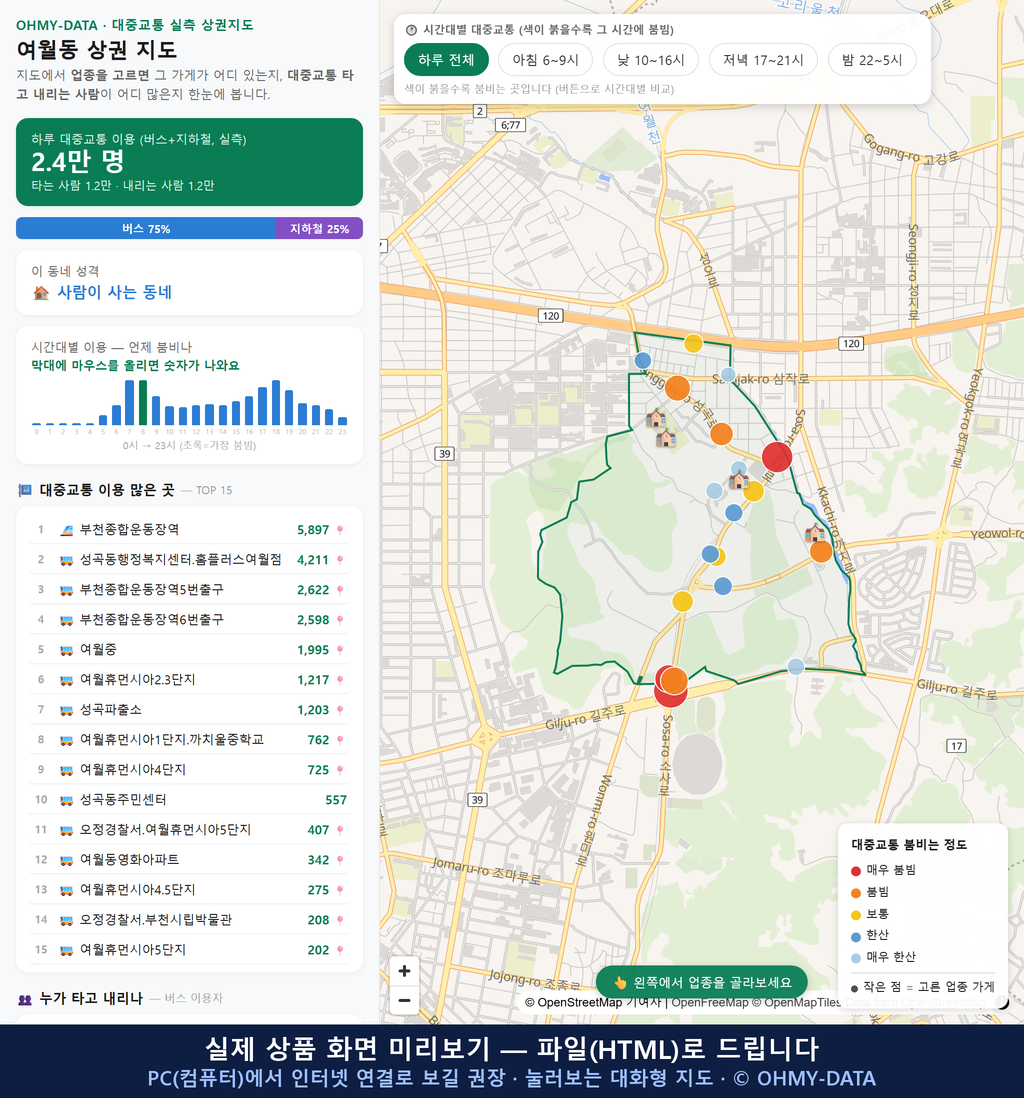The height and width of the screenshot is (1098, 1024).
Task: Select 부천종합운동장역5번출구 row
Action: [189, 590]
